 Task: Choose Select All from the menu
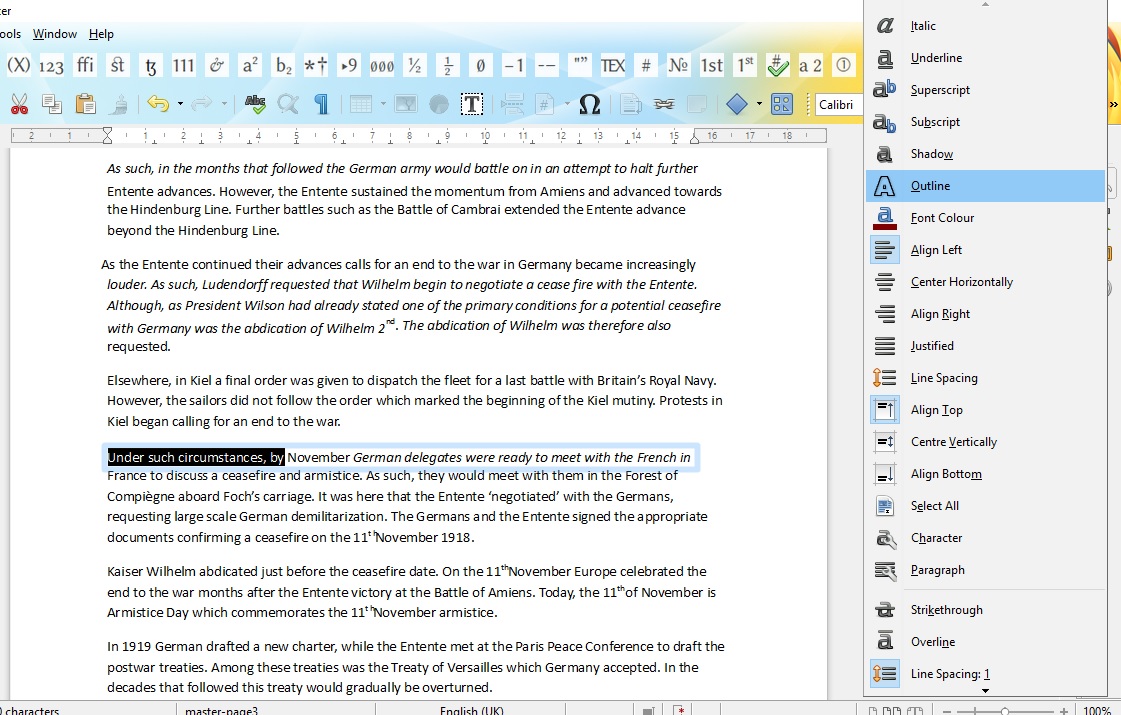(937, 505)
